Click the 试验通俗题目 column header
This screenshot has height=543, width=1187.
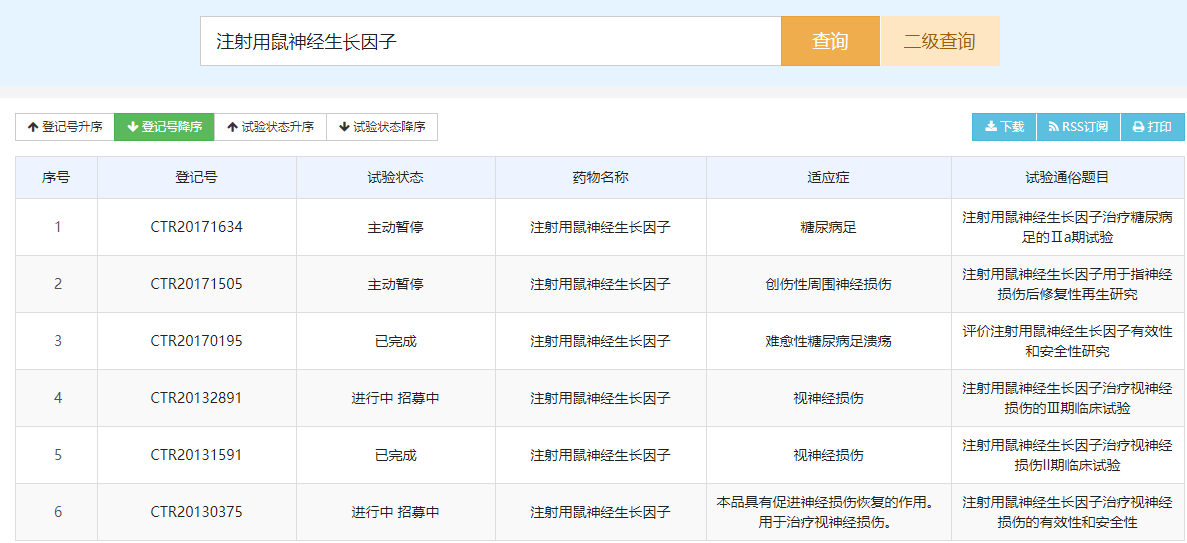coord(1067,178)
